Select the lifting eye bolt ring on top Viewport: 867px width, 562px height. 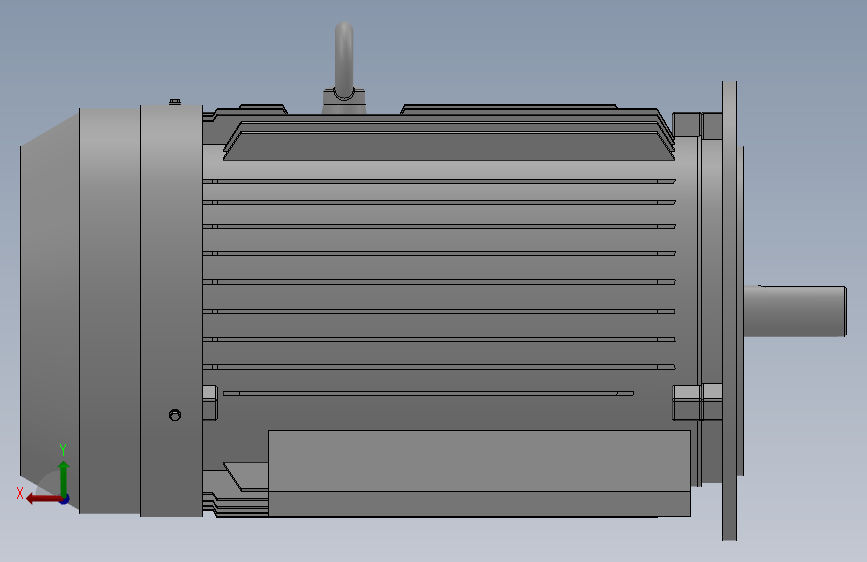tap(344, 60)
